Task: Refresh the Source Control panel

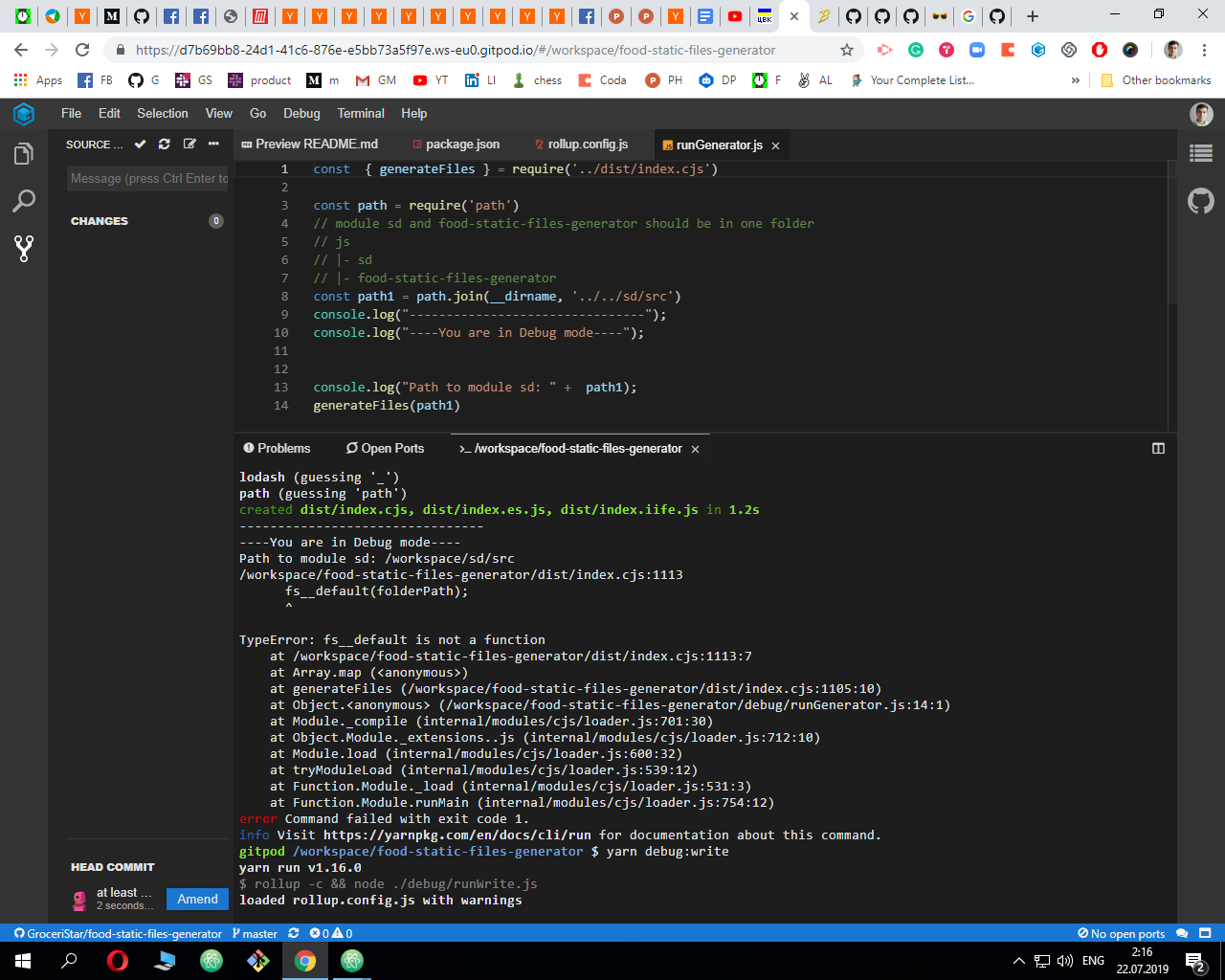Action: pos(163,144)
